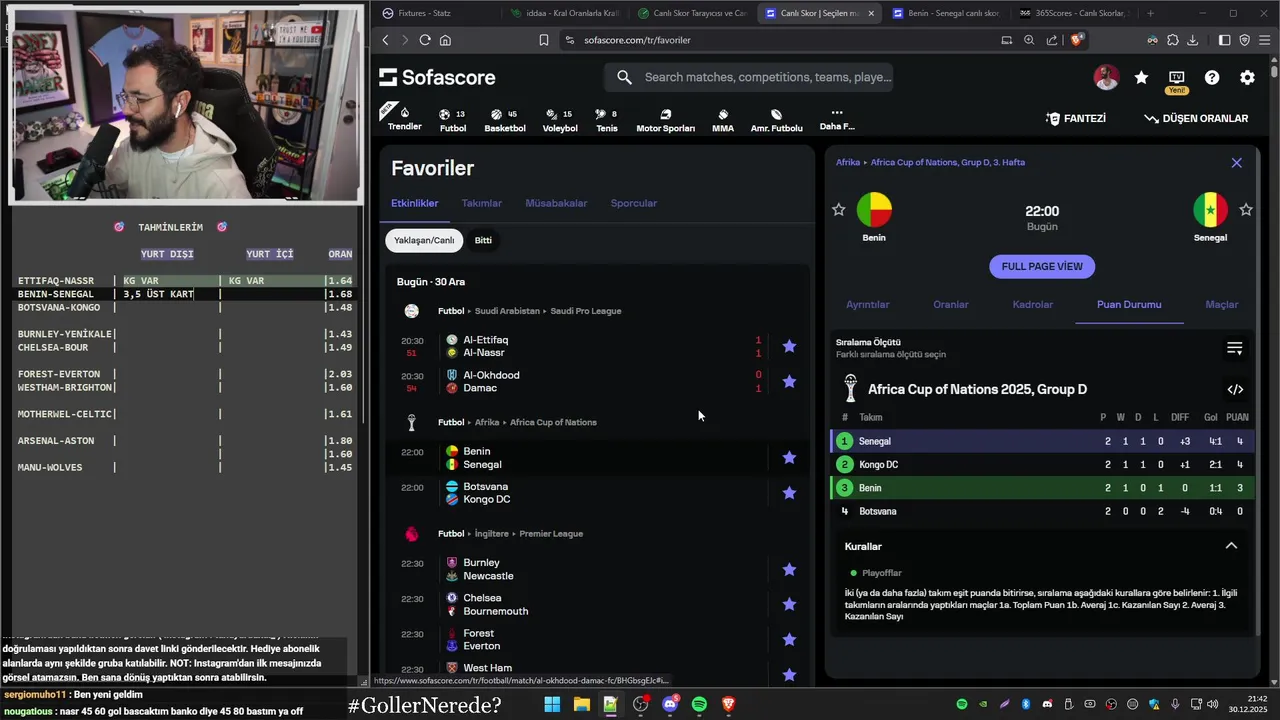Switch to the Müsabakalar tab
1280x720 pixels.
556,203
